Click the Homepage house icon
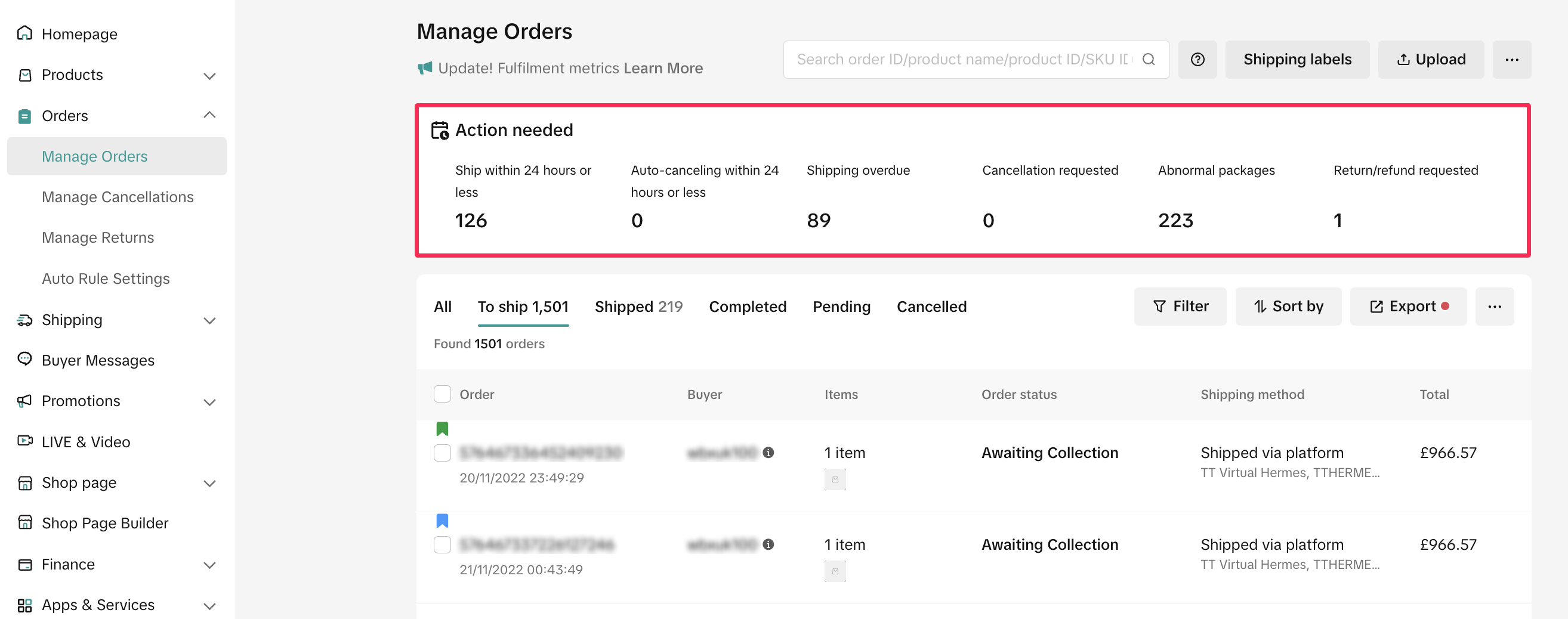Viewport: 1568px width, 619px height. pyautogui.click(x=24, y=33)
